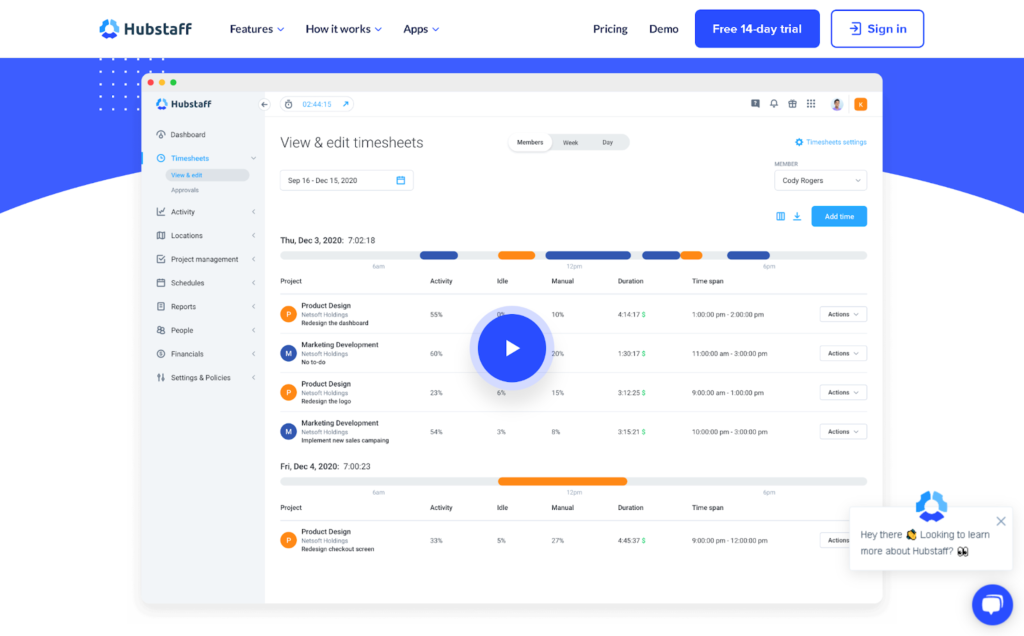Click the Hubstaff logo in the website header
The image size is (1024, 636).
click(146, 29)
